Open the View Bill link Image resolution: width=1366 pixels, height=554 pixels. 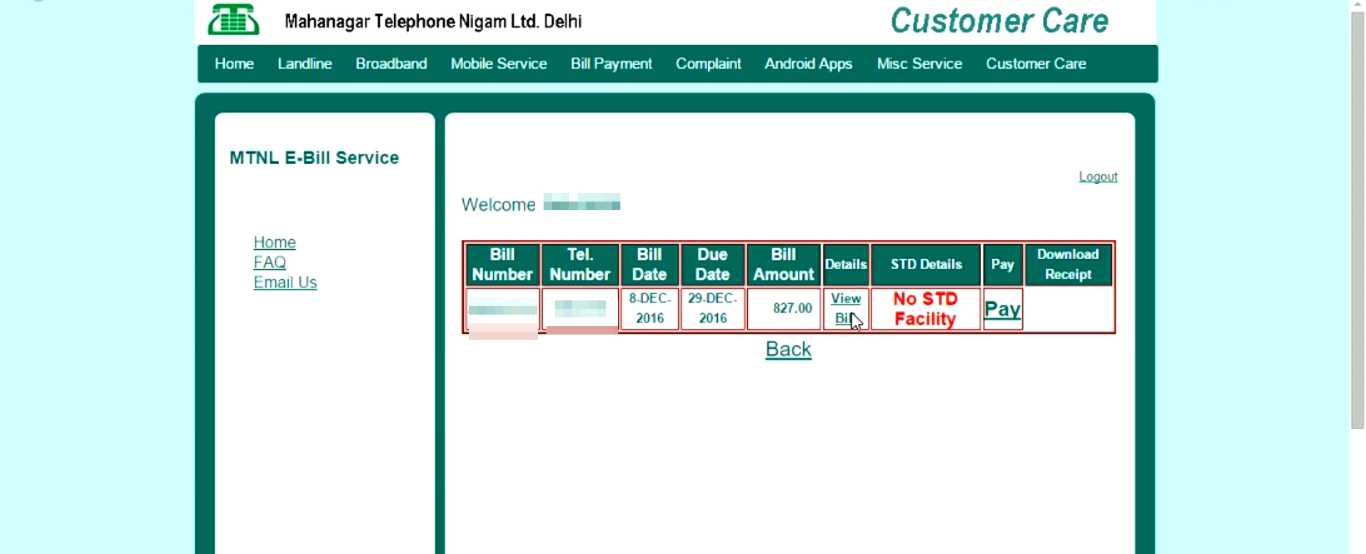tap(846, 309)
